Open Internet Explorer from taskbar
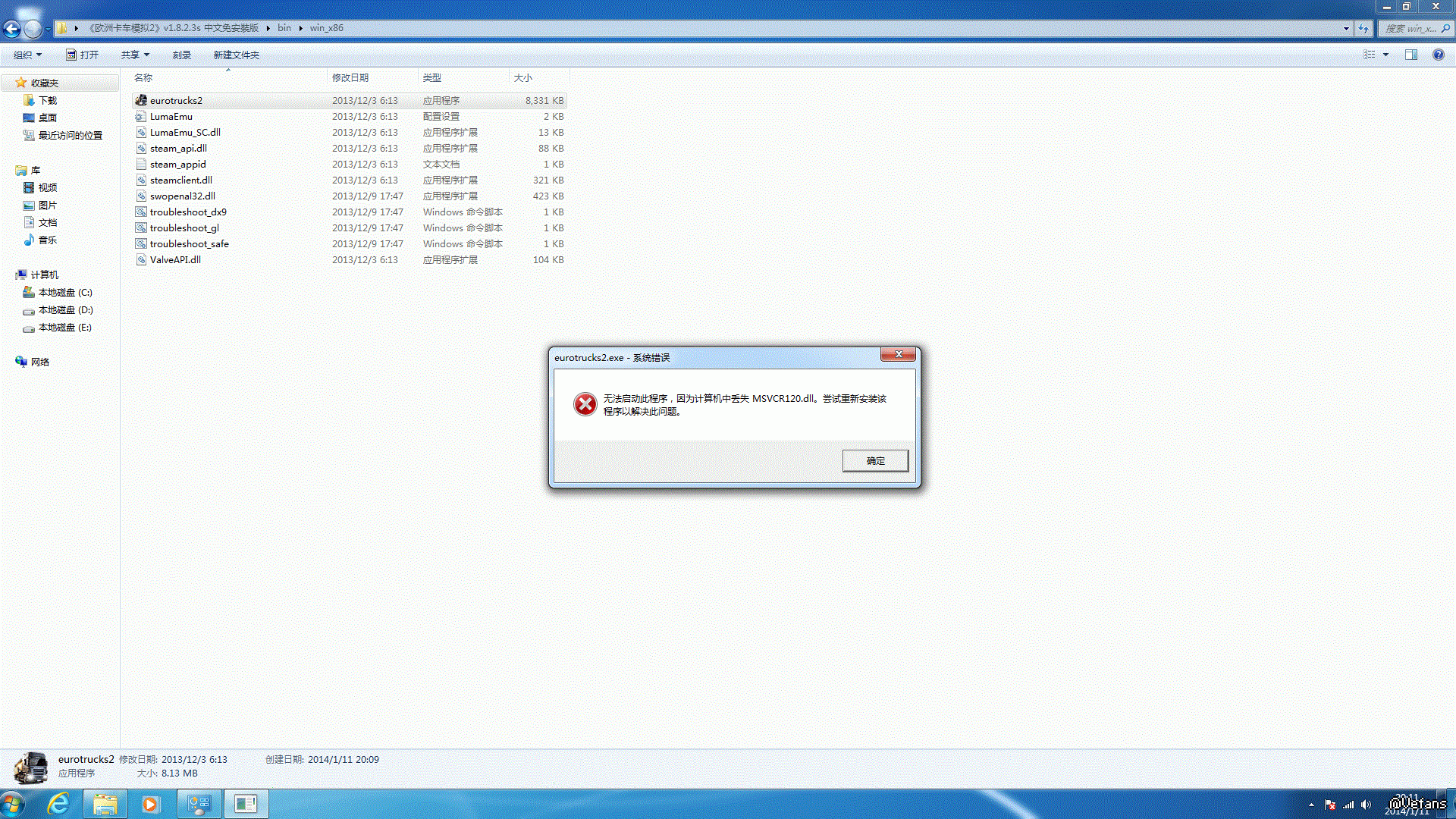Screen dimensions: 1456x819 coord(58,804)
